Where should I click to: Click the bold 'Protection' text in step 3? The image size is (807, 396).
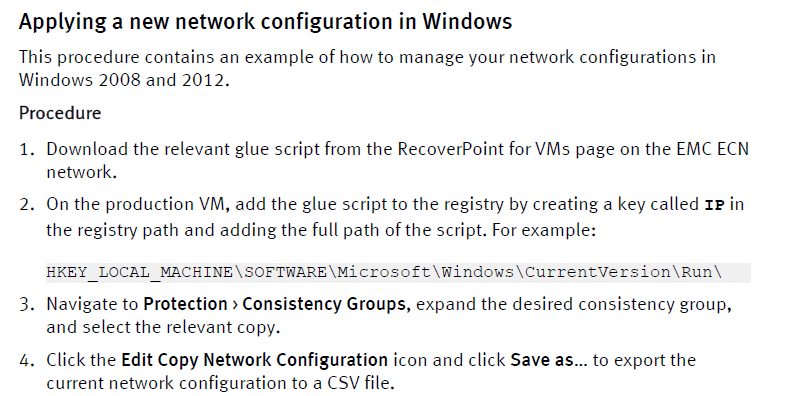(185, 304)
